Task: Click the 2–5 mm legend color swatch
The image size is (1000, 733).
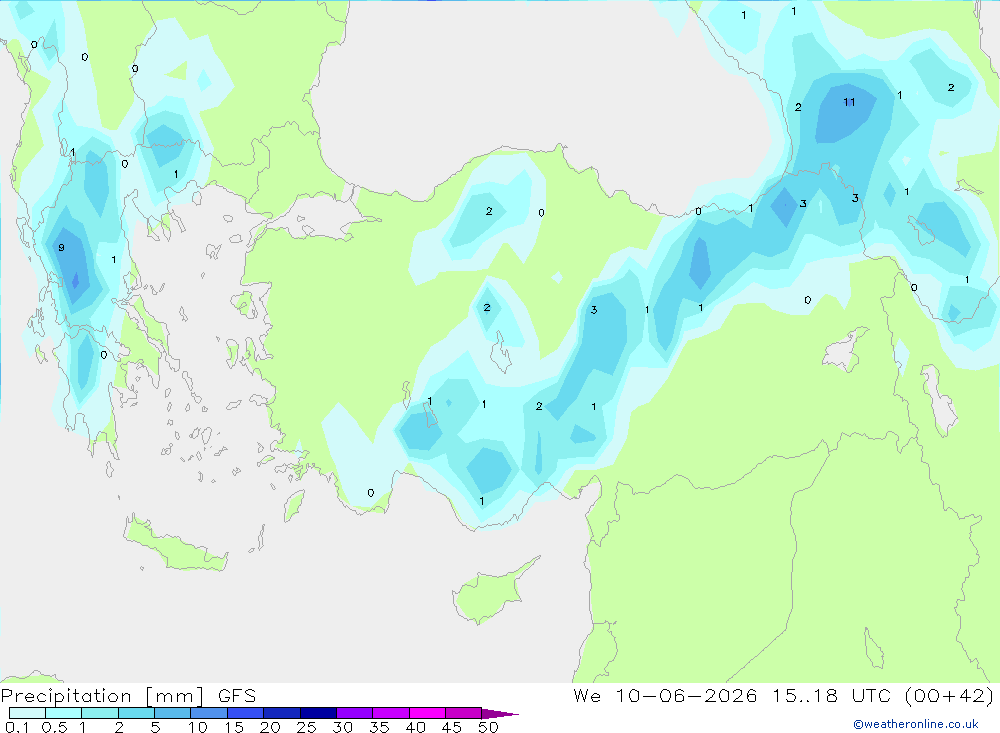Action: 136,713
